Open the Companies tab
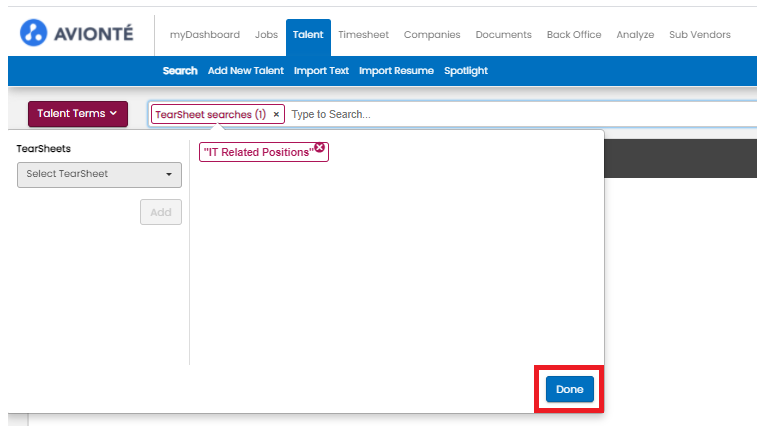This screenshot has width=761, height=430. tap(432, 35)
